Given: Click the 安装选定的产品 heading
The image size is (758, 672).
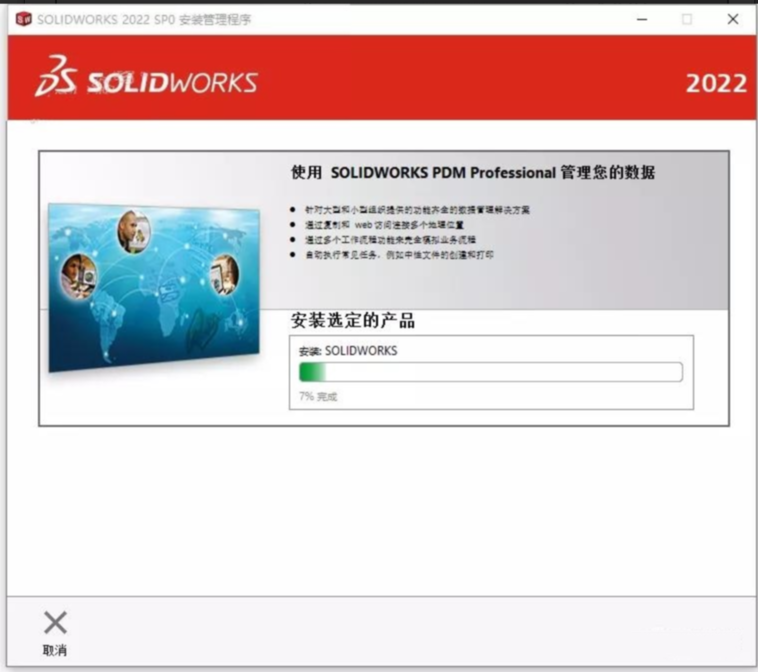Looking at the screenshot, I should pos(352,322).
